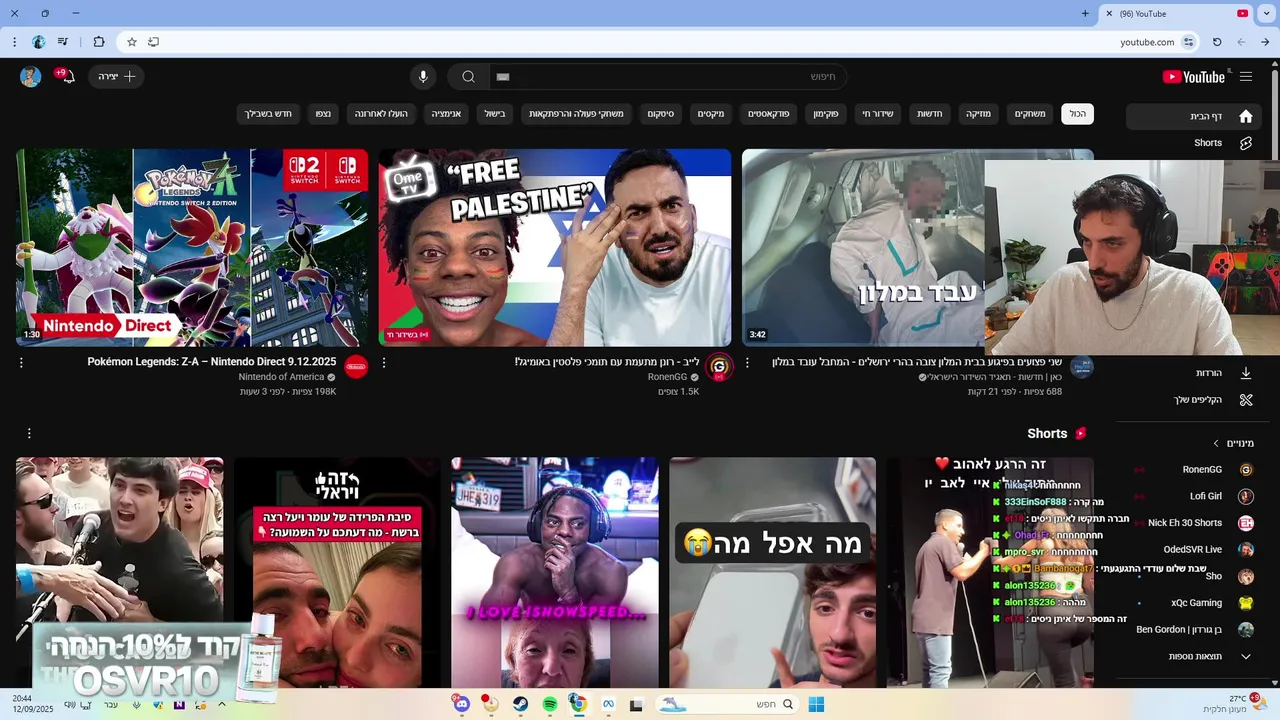The height and width of the screenshot is (720, 1280).
Task: Open options for Pokémon Legends video
Action: (x=21, y=363)
